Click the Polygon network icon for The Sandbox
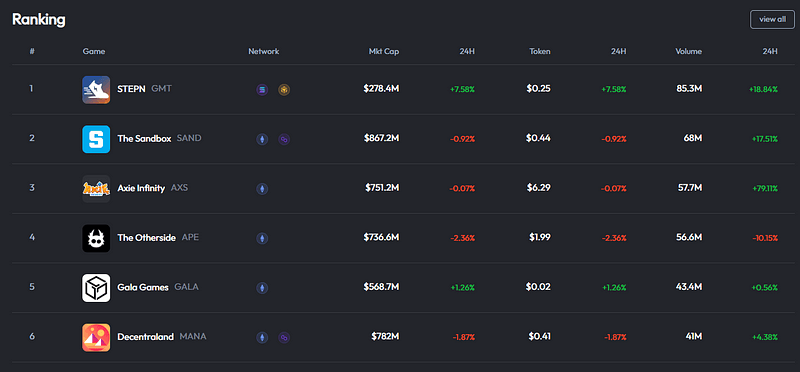 284,139
